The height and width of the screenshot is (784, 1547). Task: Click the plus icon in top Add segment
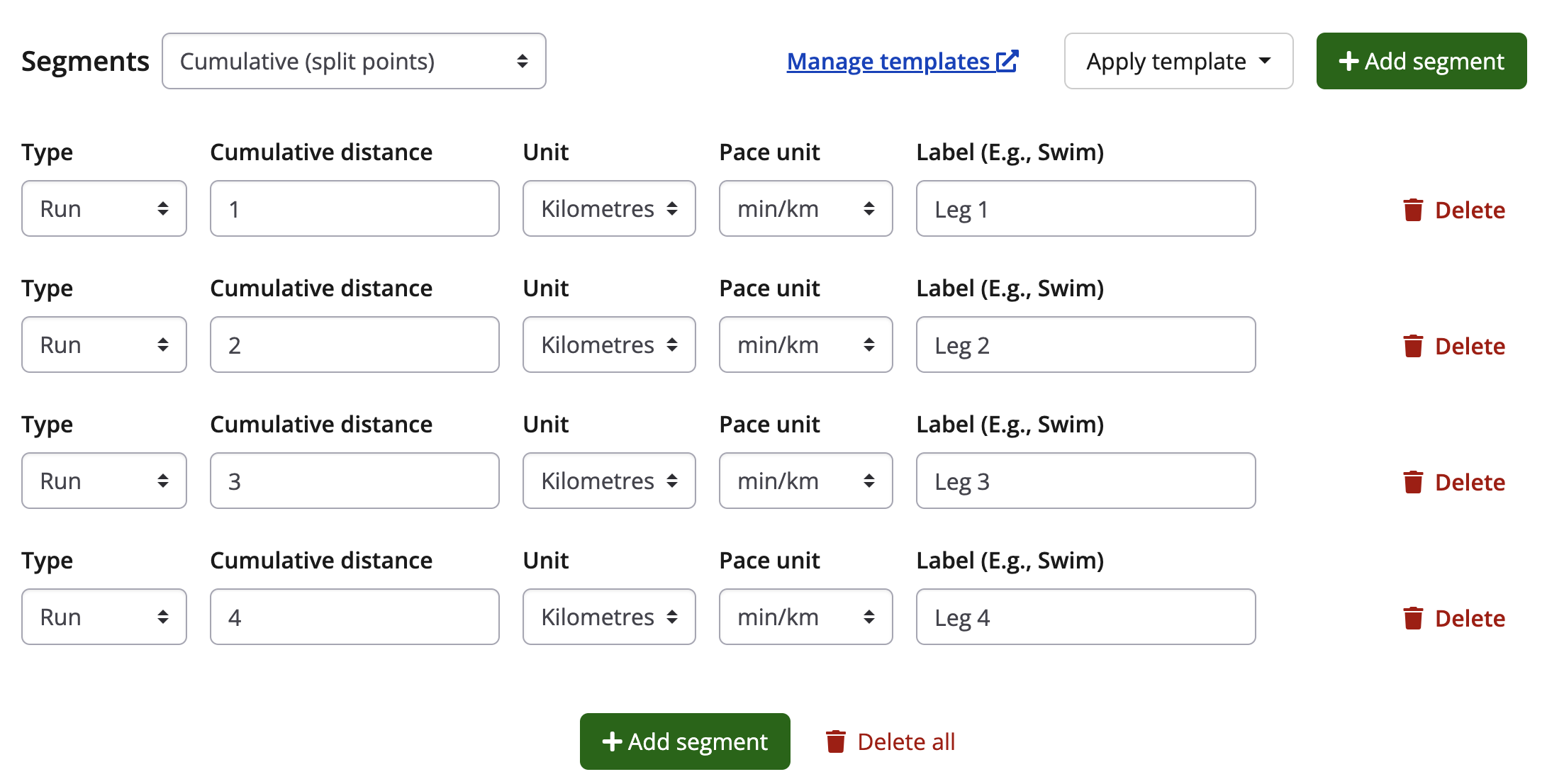click(x=1348, y=62)
